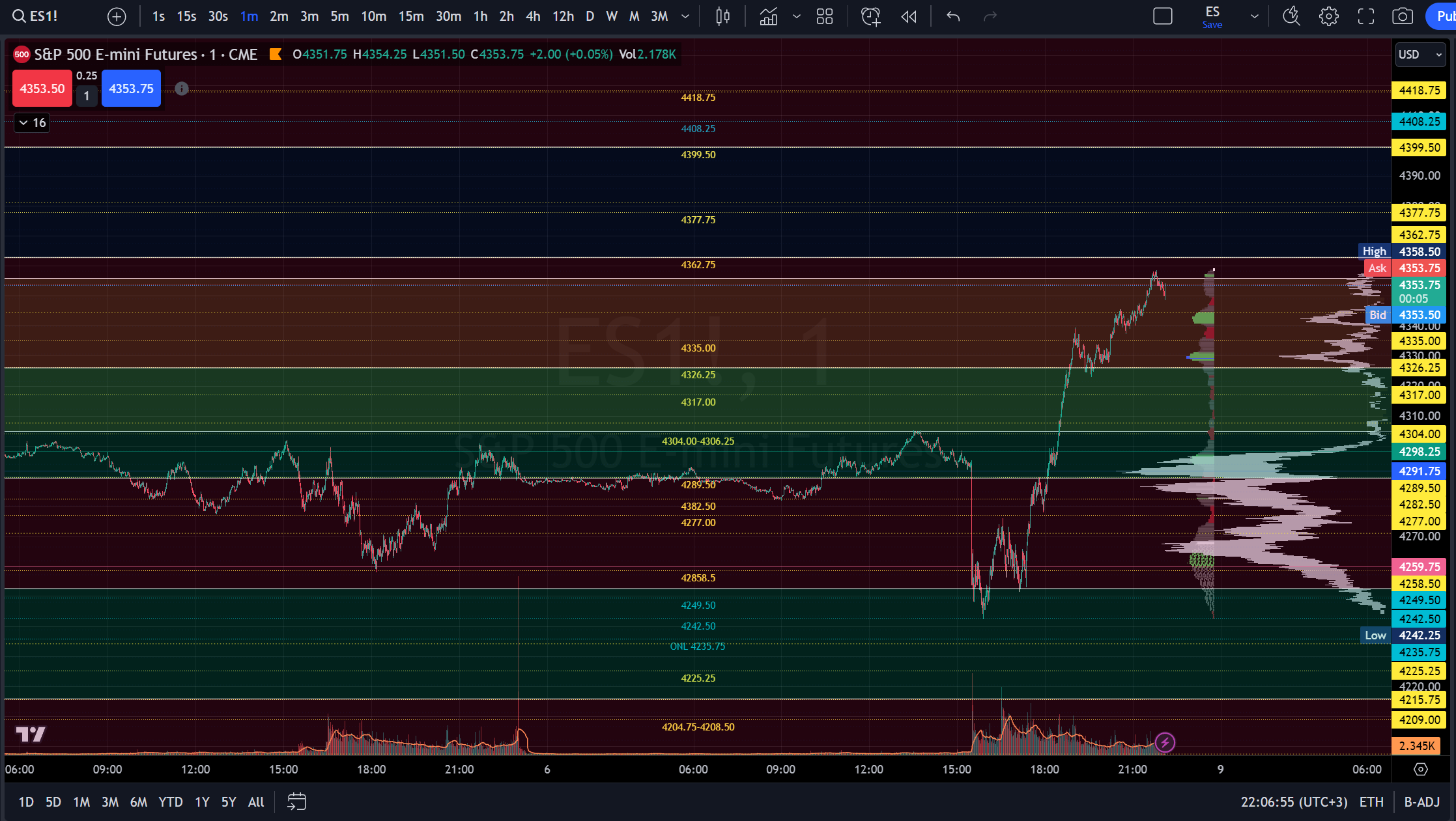The width and height of the screenshot is (1456, 821).
Task: Click the symbol title S&P 500 E-mini Futures
Action: (x=116, y=55)
